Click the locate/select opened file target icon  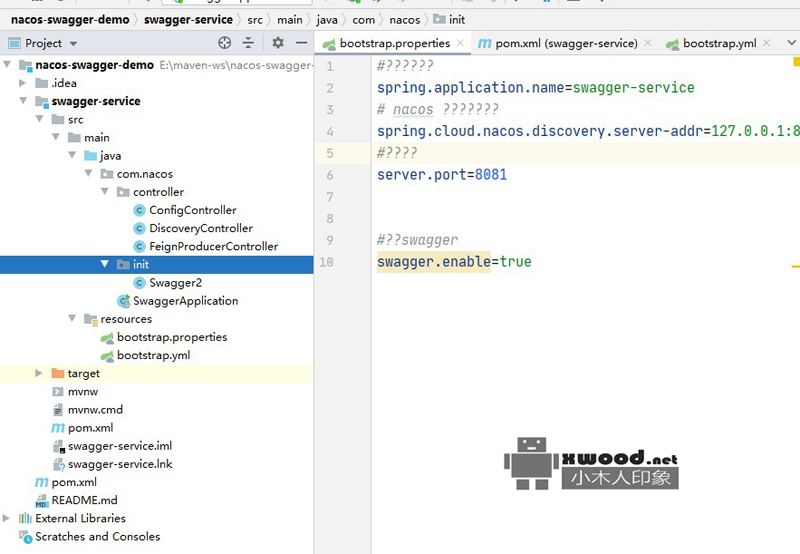click(x=224, y=43)
